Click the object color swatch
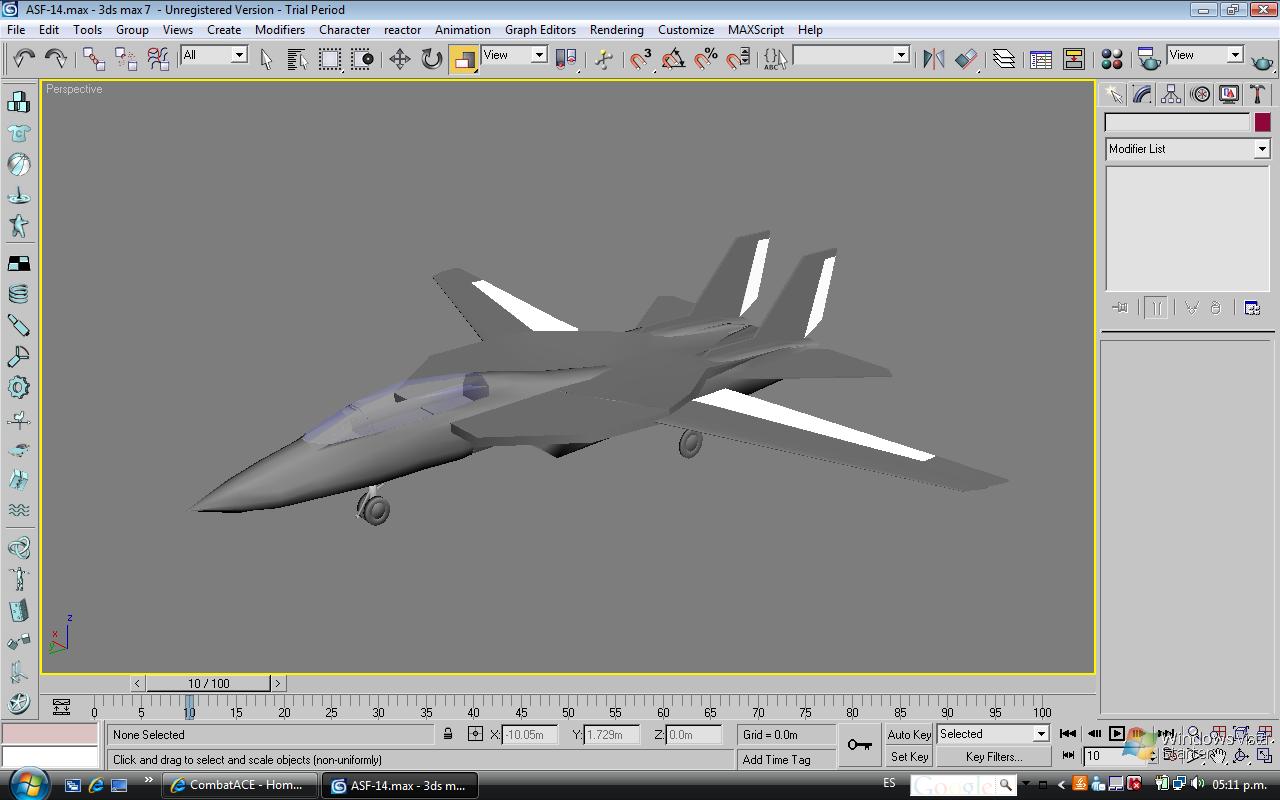Screen dimensions: 1280x800 [x=1262, y=122]
